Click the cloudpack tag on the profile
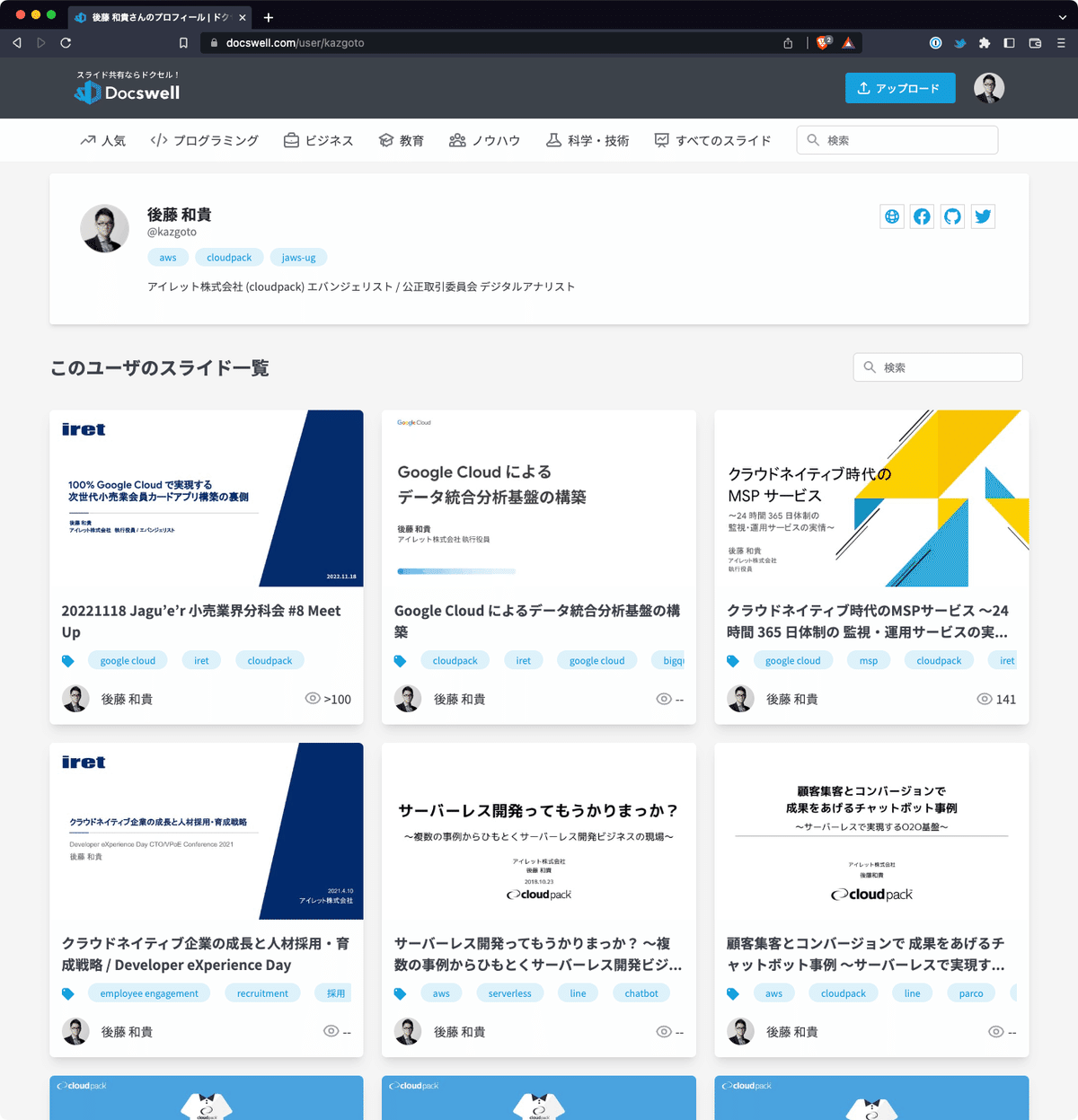 coord(229,258)
